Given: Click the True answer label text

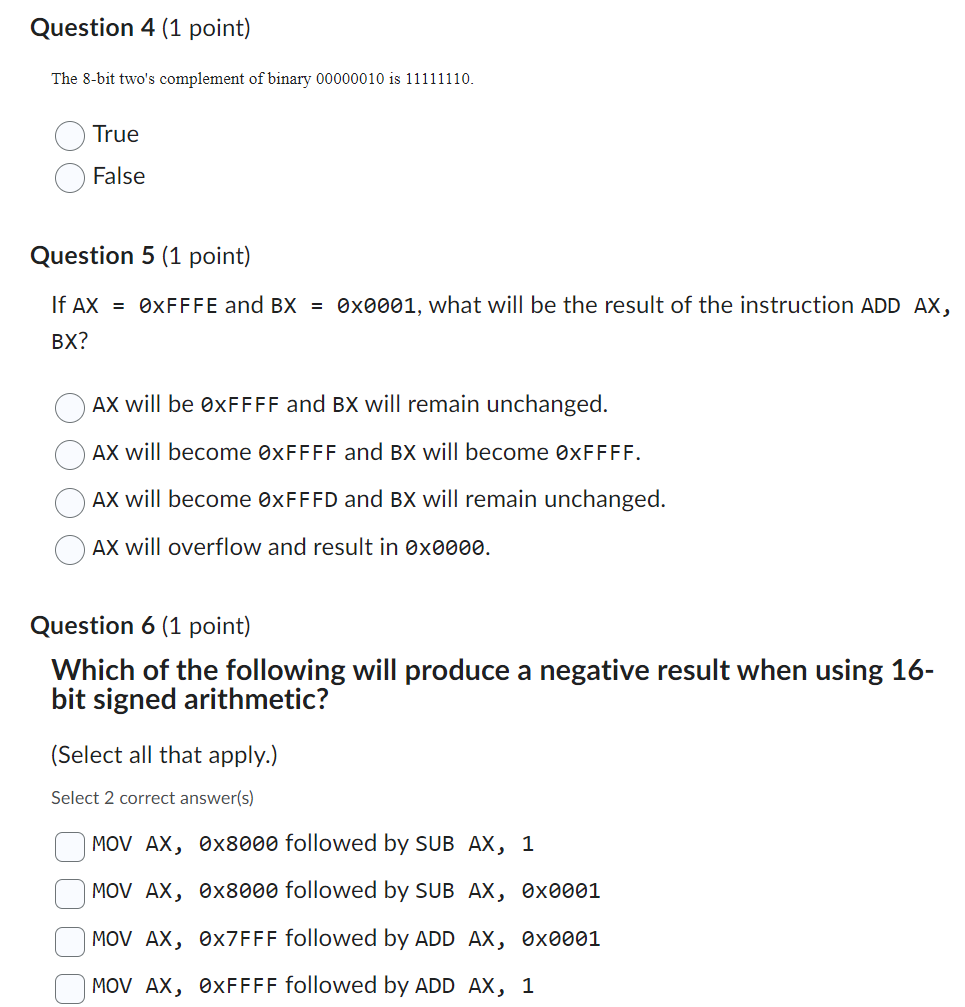Looking at the screenshot, I should (x=115, y=135).
